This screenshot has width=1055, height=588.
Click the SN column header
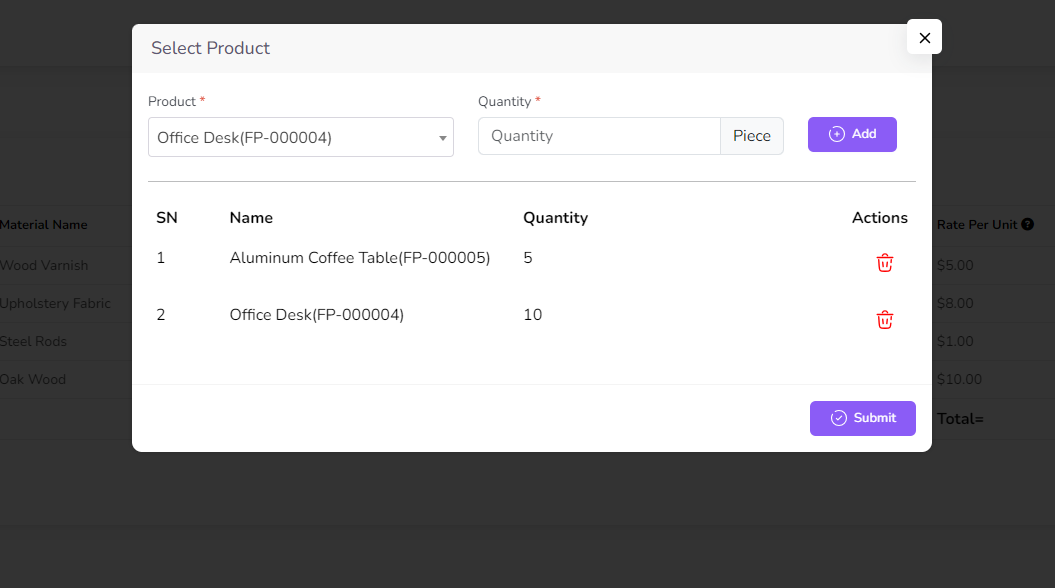[166, 218]
